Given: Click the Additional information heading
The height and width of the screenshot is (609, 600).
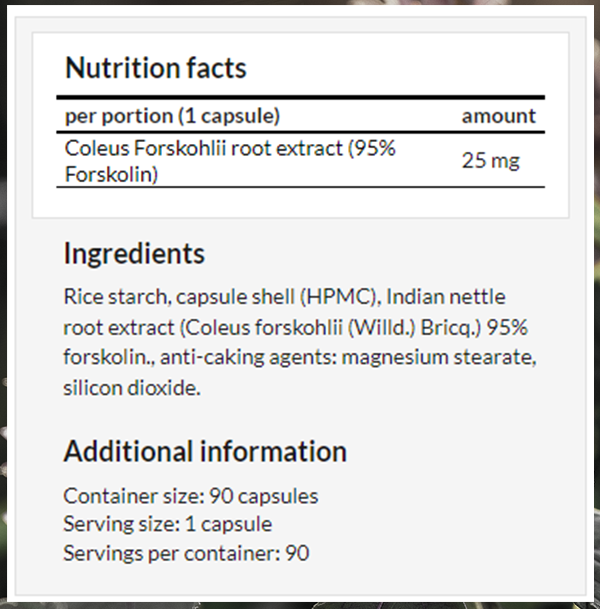Looking at the screenshot, I should 205,451.
